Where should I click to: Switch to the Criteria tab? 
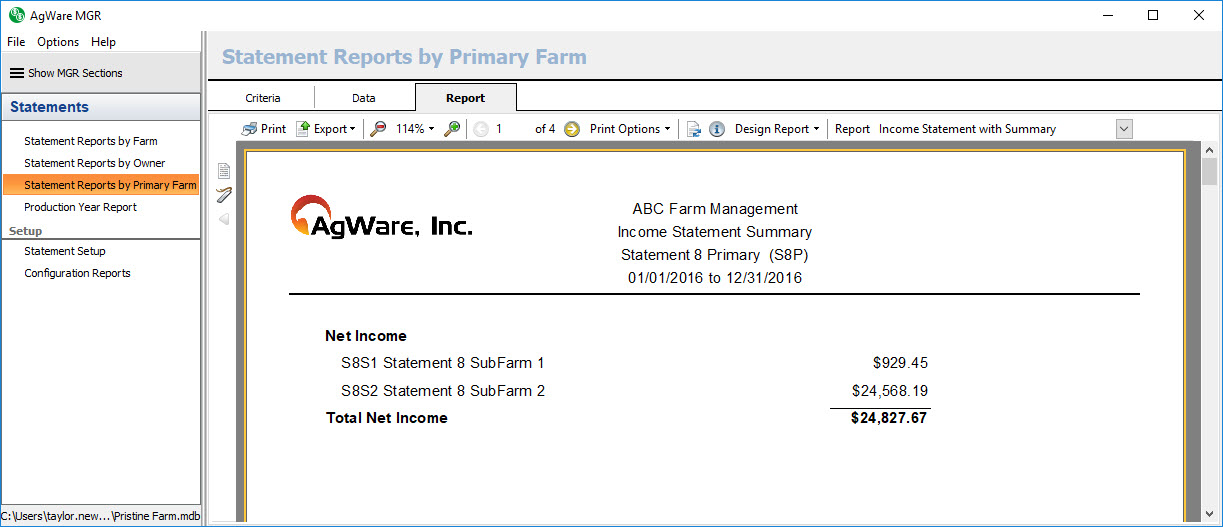(x=263, y=98)
